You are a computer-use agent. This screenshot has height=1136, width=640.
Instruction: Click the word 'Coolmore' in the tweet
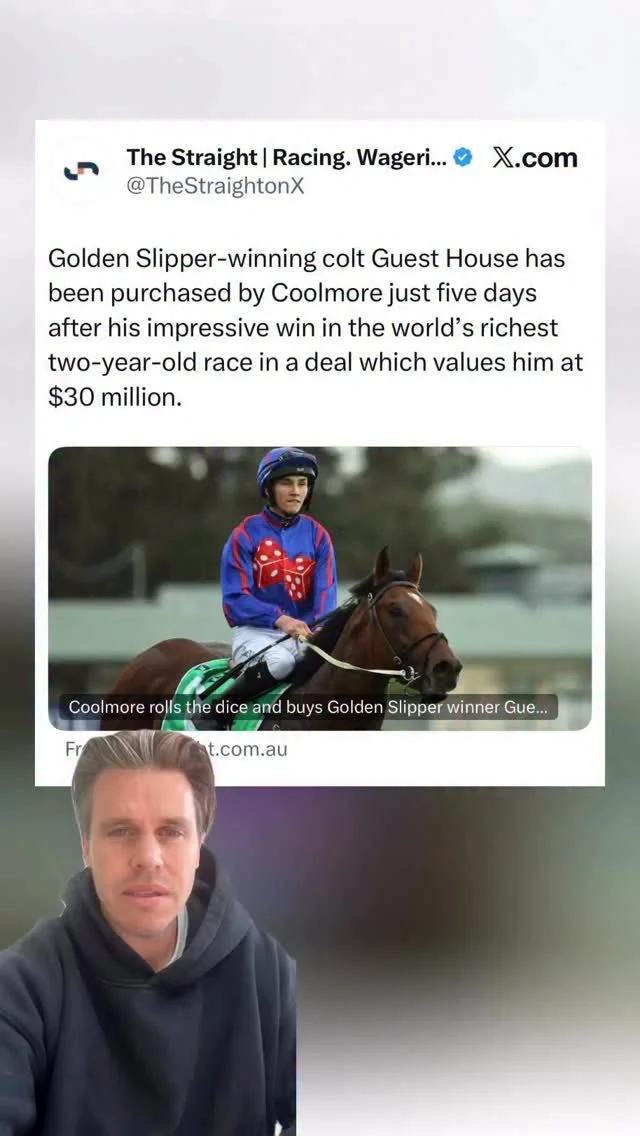pos(318,293)
